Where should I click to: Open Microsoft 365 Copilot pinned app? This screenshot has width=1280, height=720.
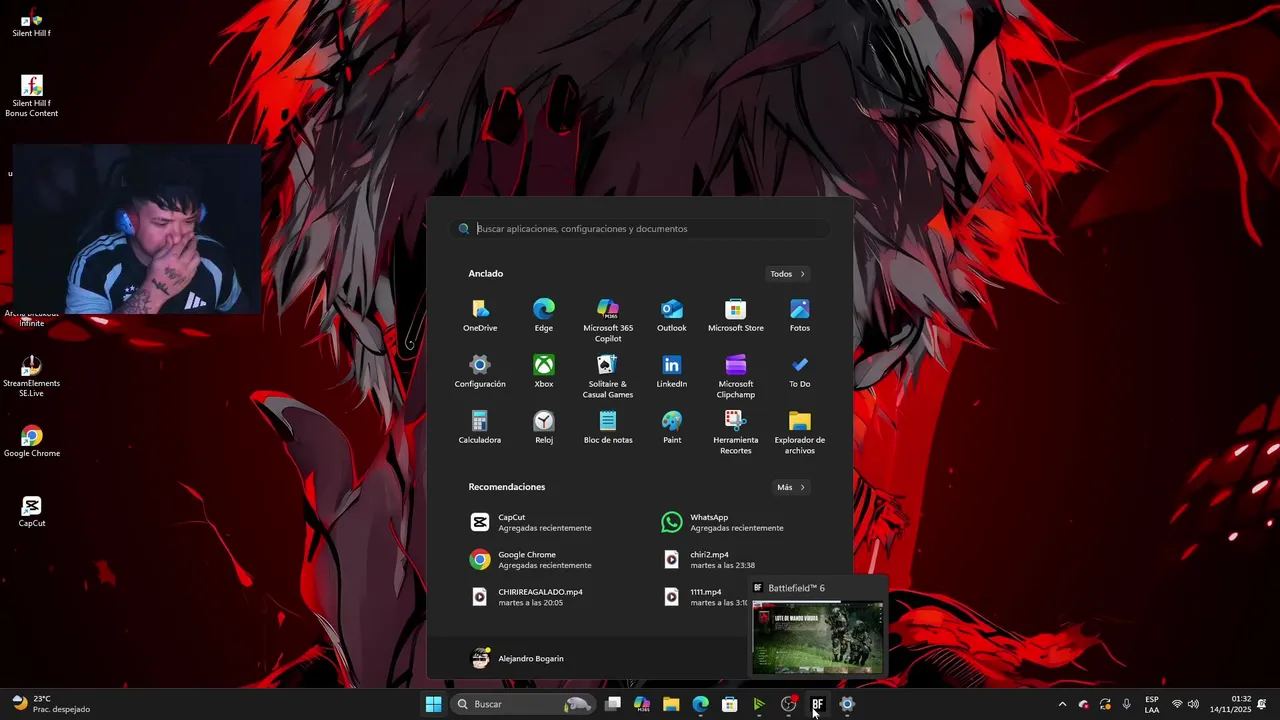point(608,320)
